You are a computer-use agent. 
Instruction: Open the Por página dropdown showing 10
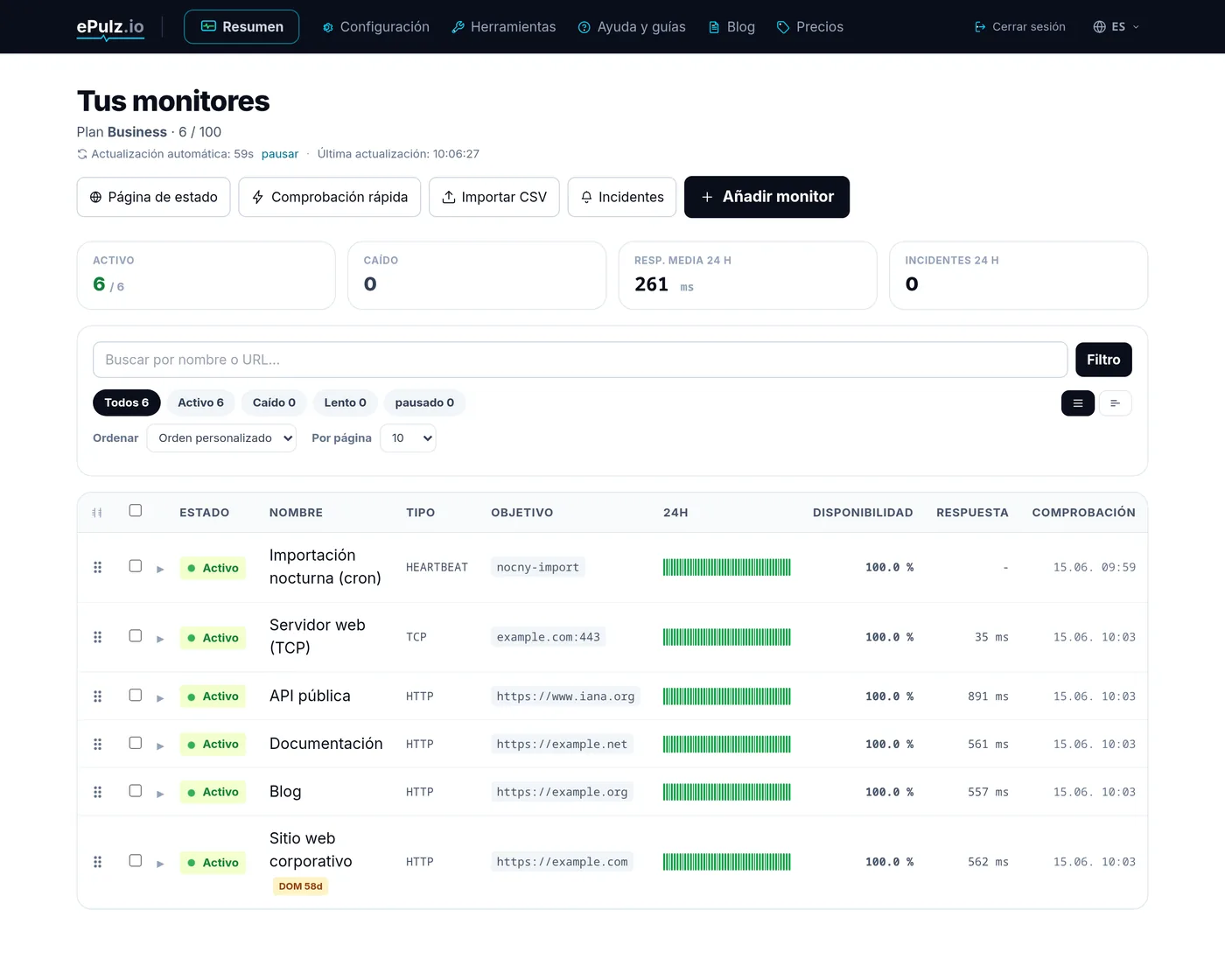(x=408, y=438)
